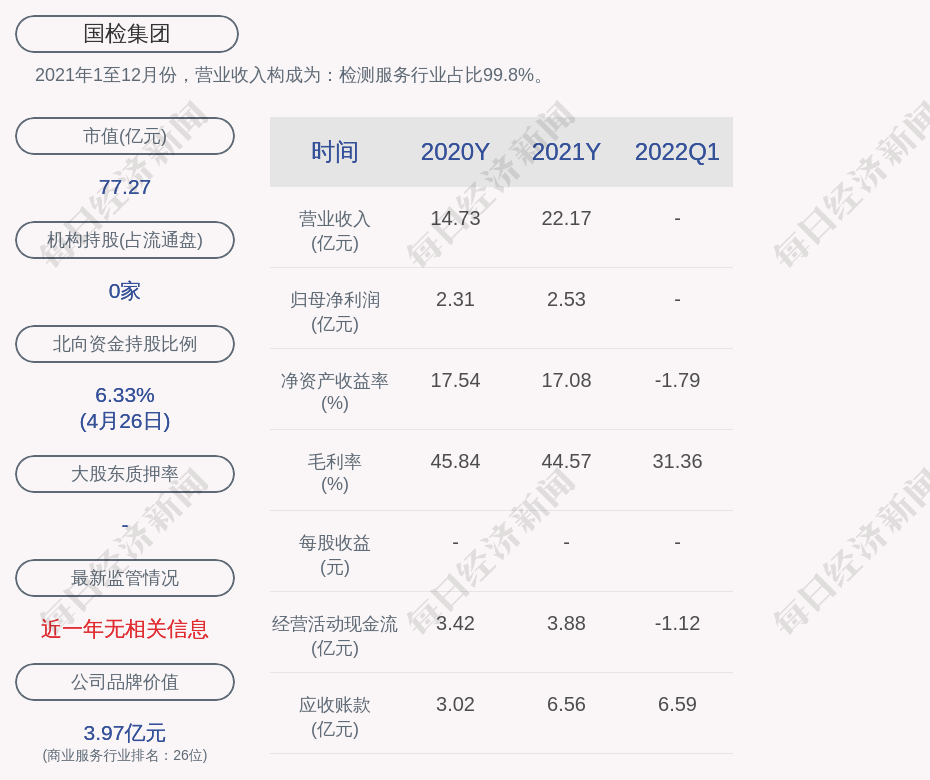Click the 2022Q1 ROE value -1.79

pos(677,380)
